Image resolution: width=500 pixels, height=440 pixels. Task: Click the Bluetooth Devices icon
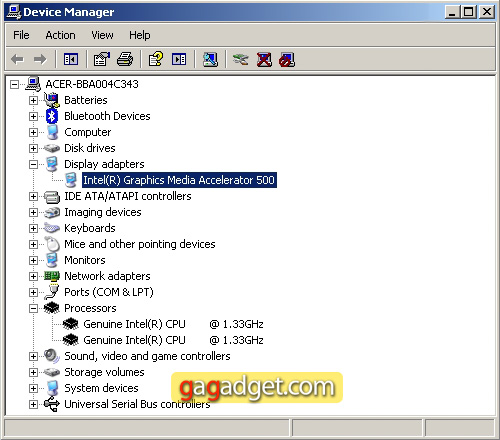click(x=52, y=116)
